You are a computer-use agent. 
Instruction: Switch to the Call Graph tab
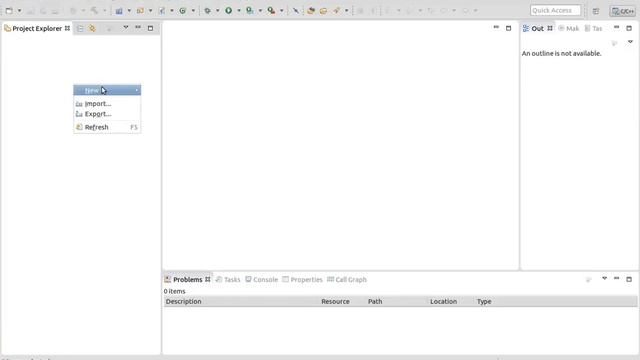coord(347,280)
